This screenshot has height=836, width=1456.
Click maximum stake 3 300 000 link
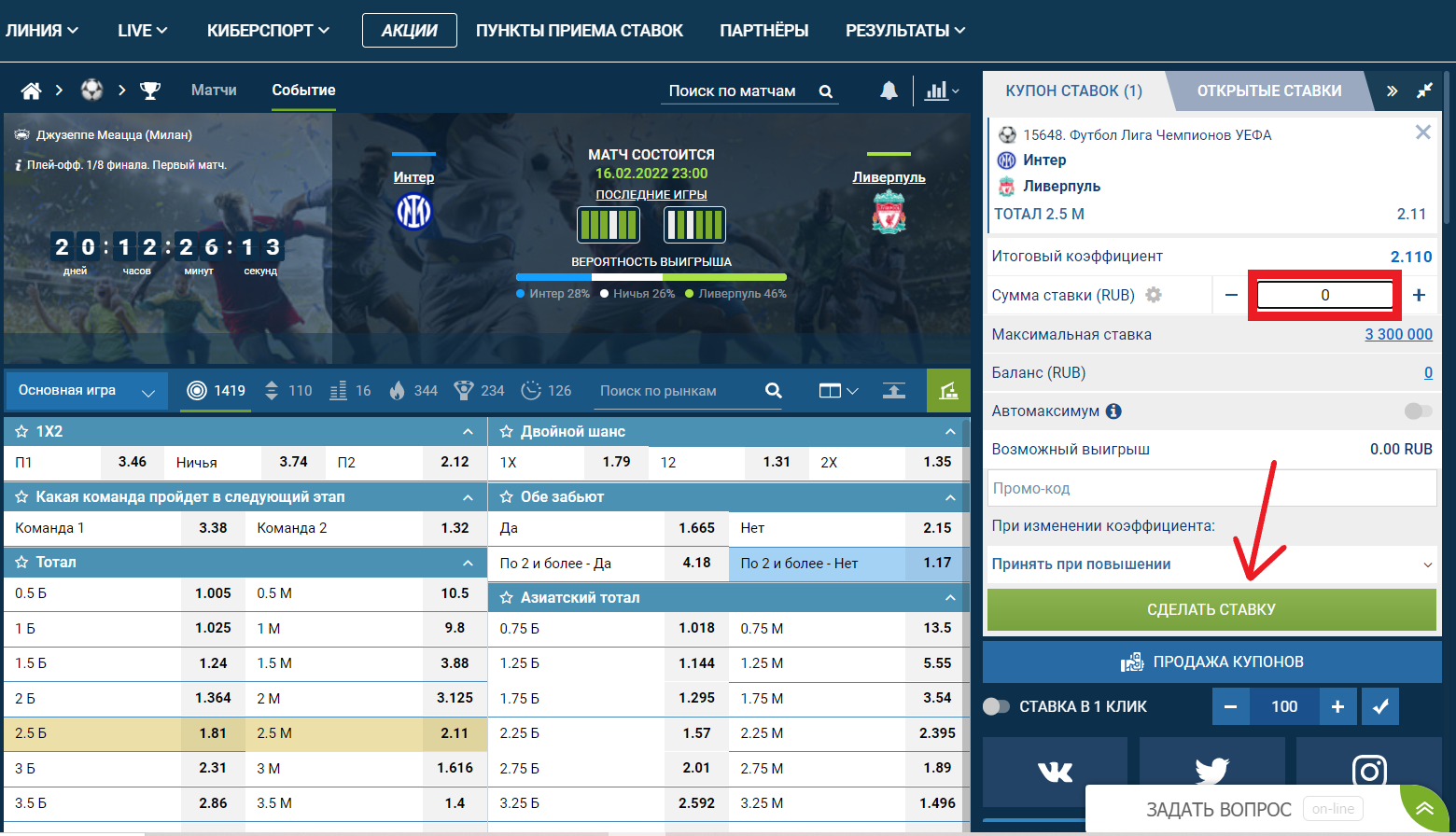coord(1398,334)
